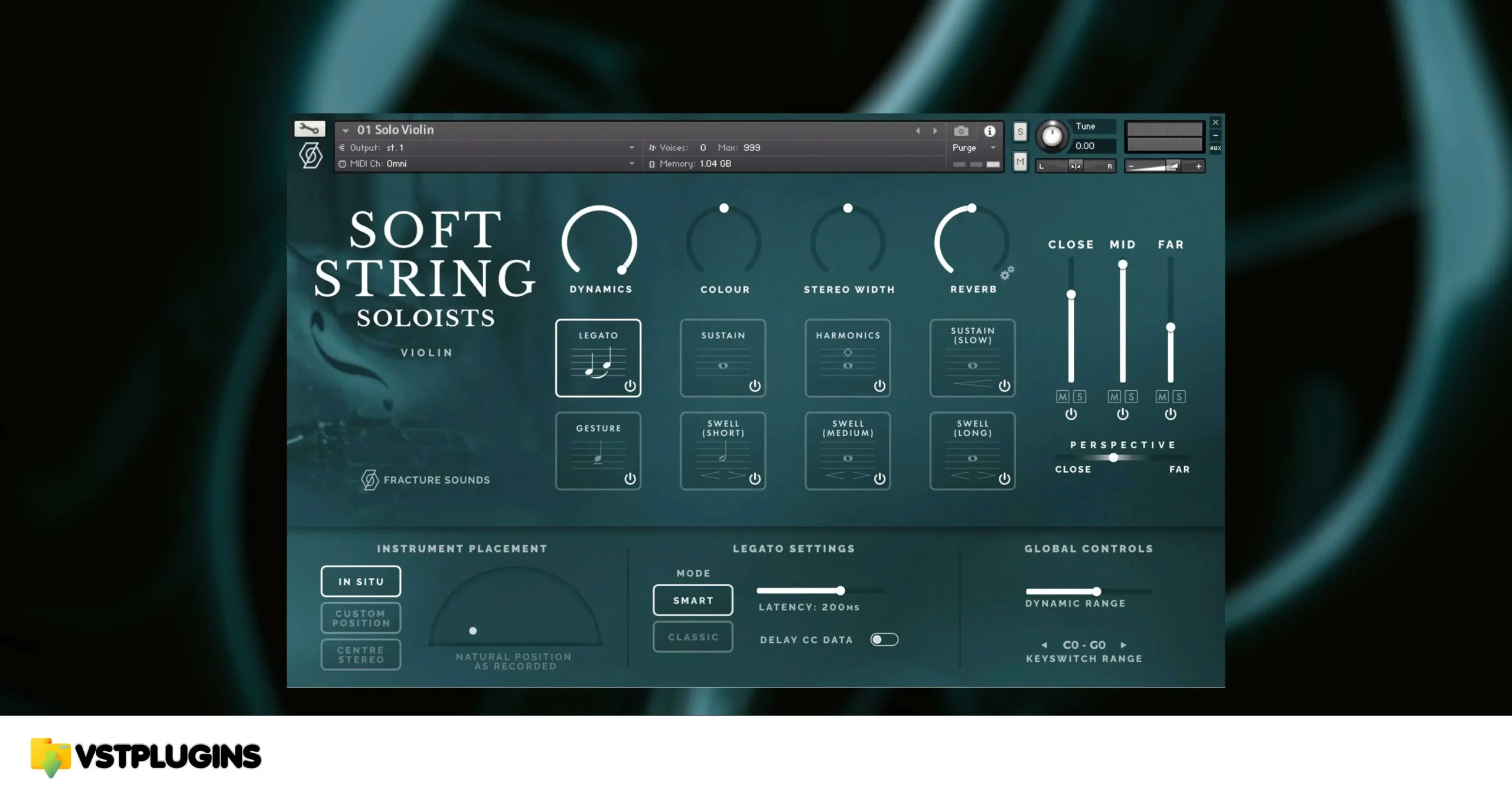Select the Swell (Medium) articulation box
1512x801 pixels.
pos(848,451)
